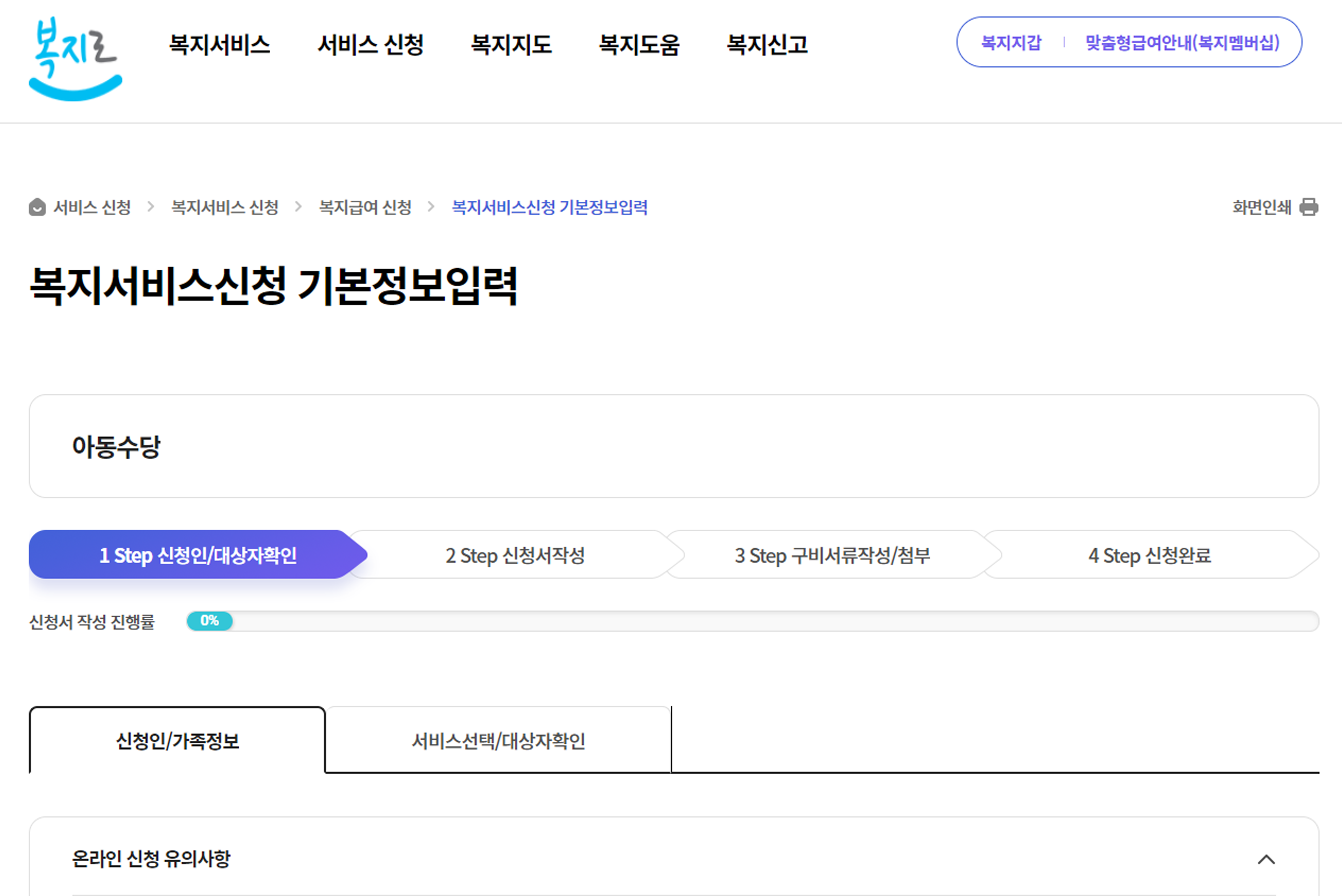
Task: Open 맞춤형급여안내(복지멤버십) link
Action: click(x=1182, y=42)
